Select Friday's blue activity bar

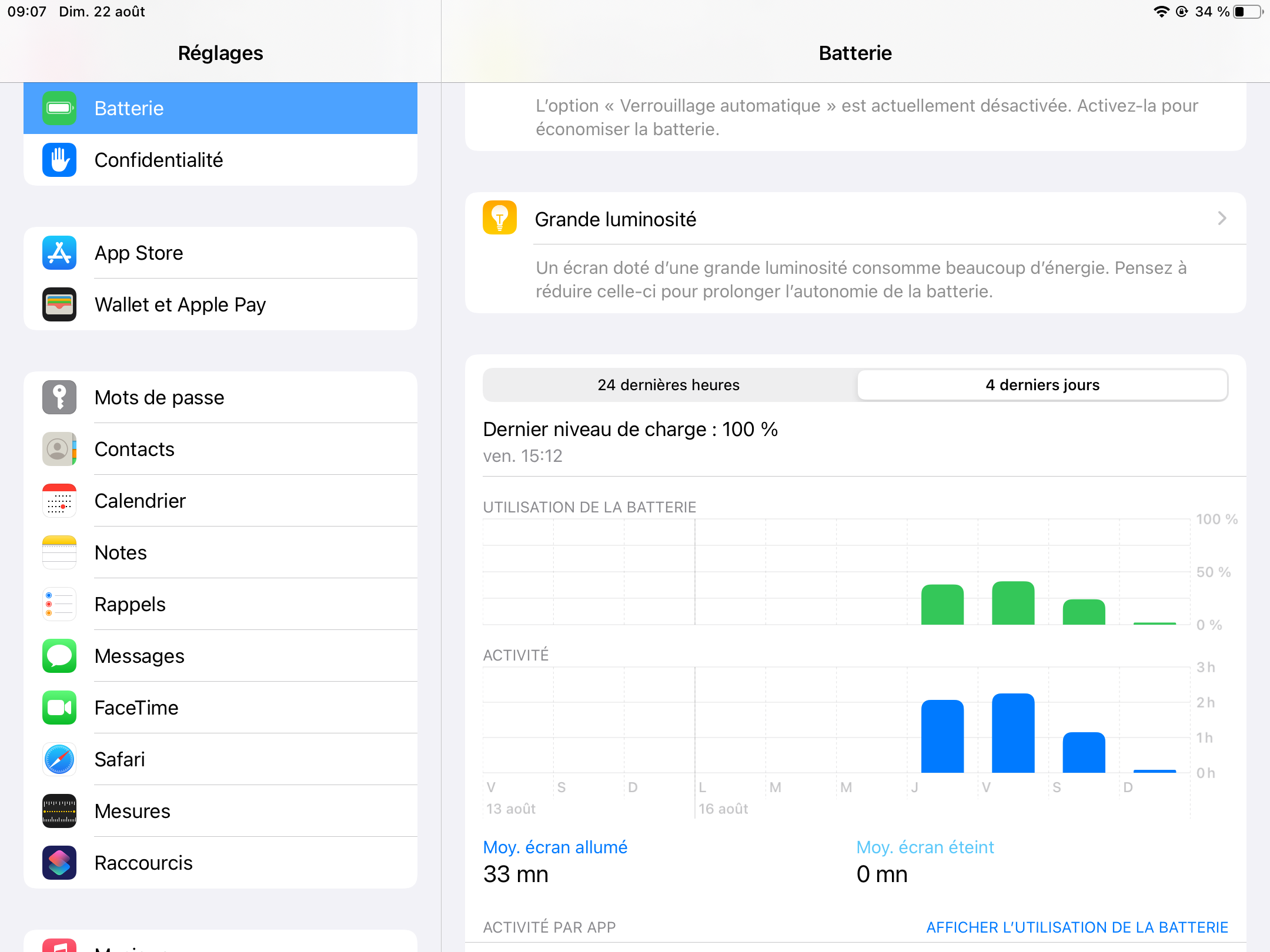click(x=1012, y=733)
